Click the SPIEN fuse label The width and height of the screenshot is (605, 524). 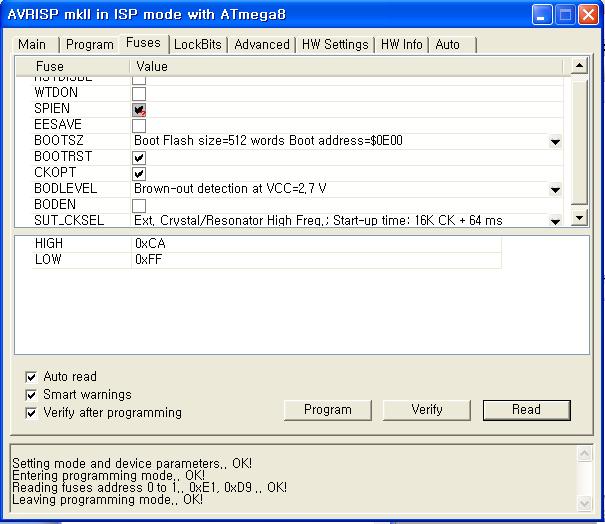tap(52, 108)
